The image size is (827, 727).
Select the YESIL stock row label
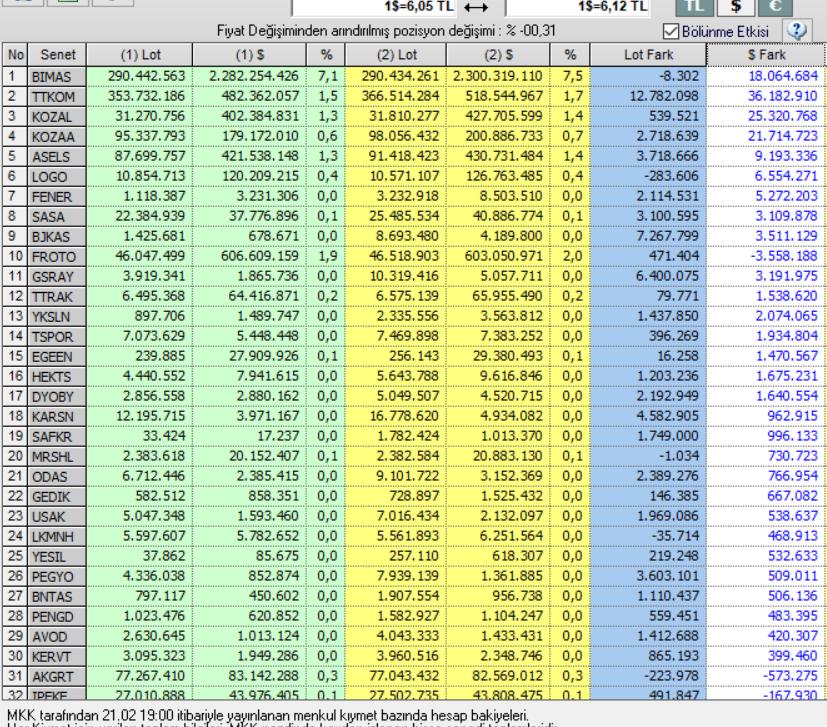pyautogui.click(x=57, y=557)
